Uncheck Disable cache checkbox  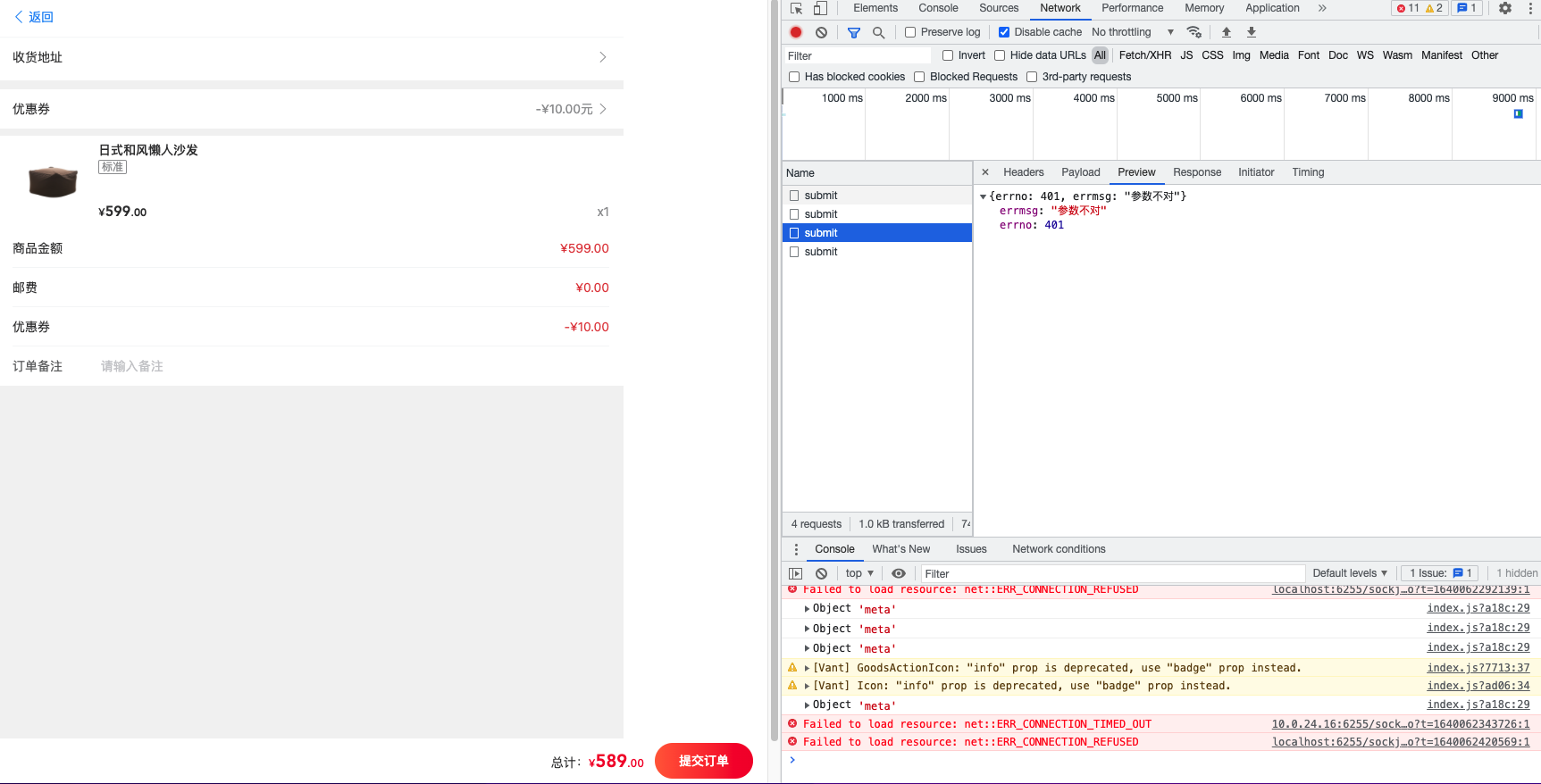coord(1004,32)
